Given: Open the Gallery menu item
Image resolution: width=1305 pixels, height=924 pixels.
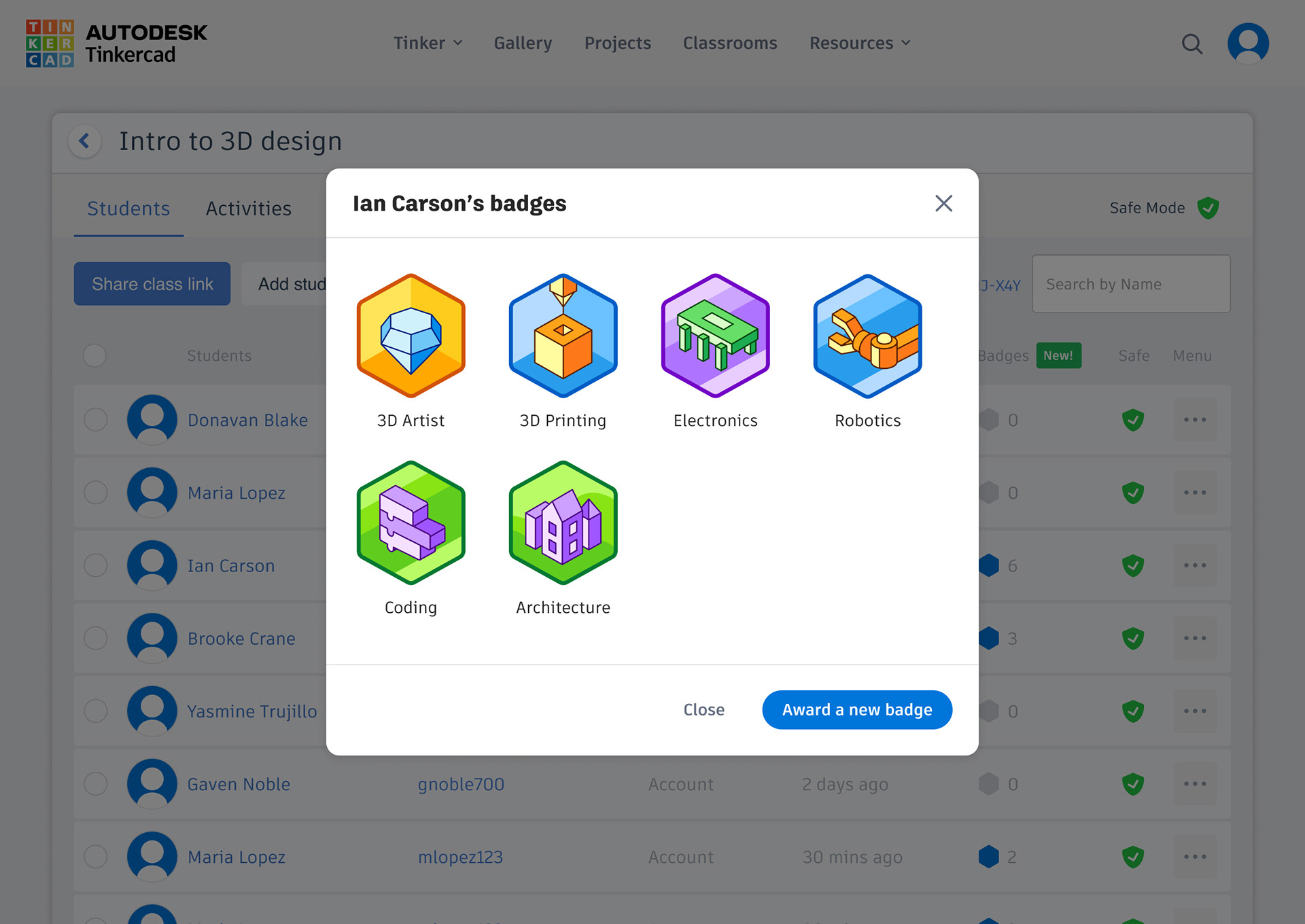Looking at the screenshot, I should click(x=523, y=43).
